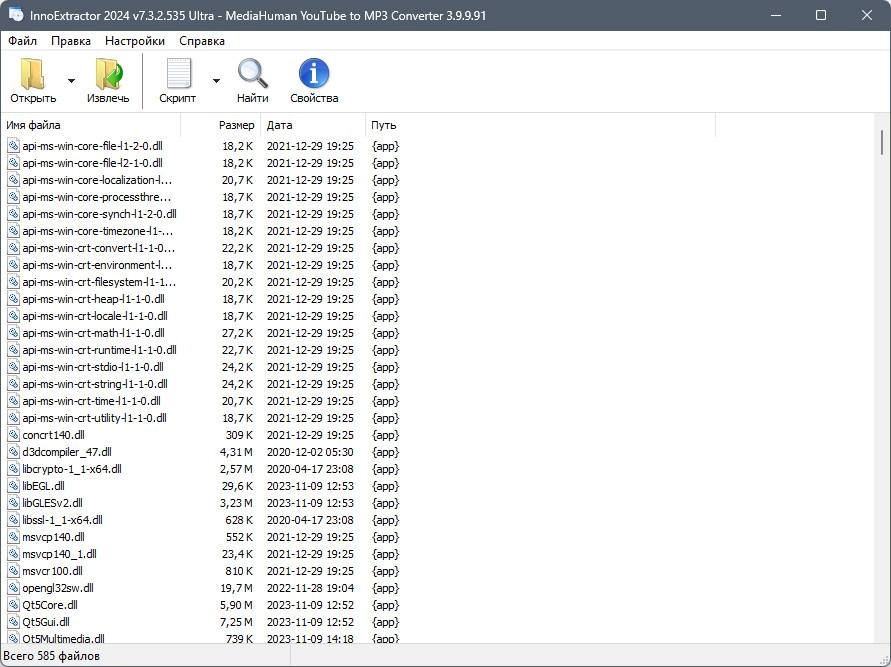Open the Файл menu

[23, 41]
